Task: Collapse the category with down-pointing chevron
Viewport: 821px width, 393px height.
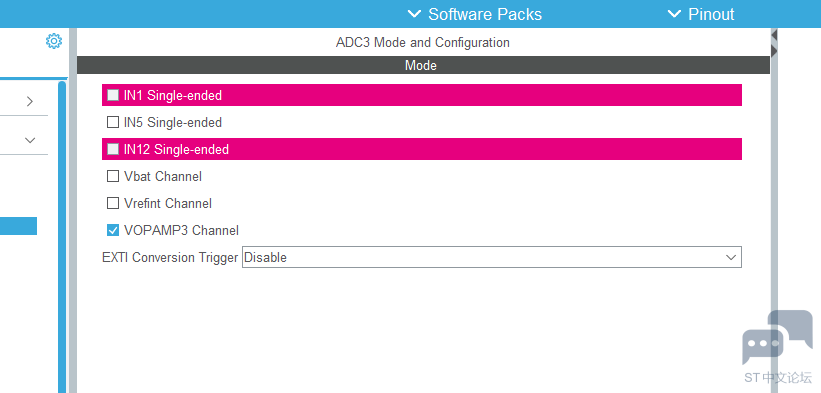Action: [30, 140]
